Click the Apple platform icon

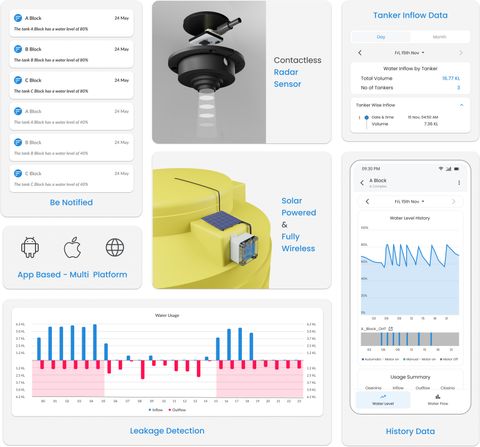click(x=72, y=247)
